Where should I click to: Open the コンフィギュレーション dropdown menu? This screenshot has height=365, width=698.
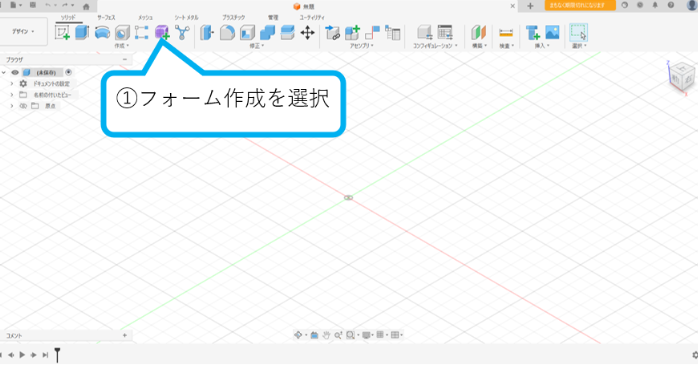click(435, 46)
